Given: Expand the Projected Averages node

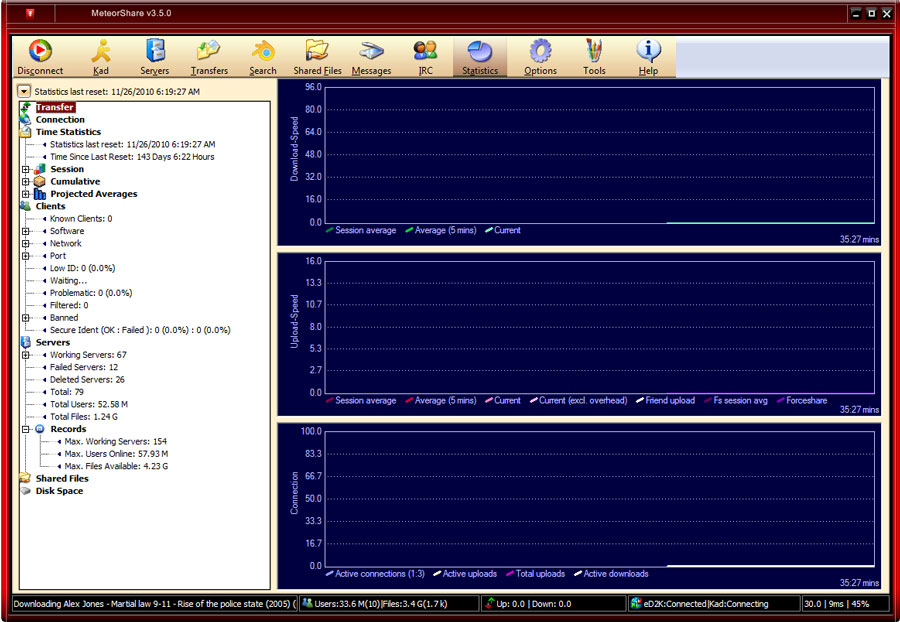Looking at the screenshot, I should point(26,194).
